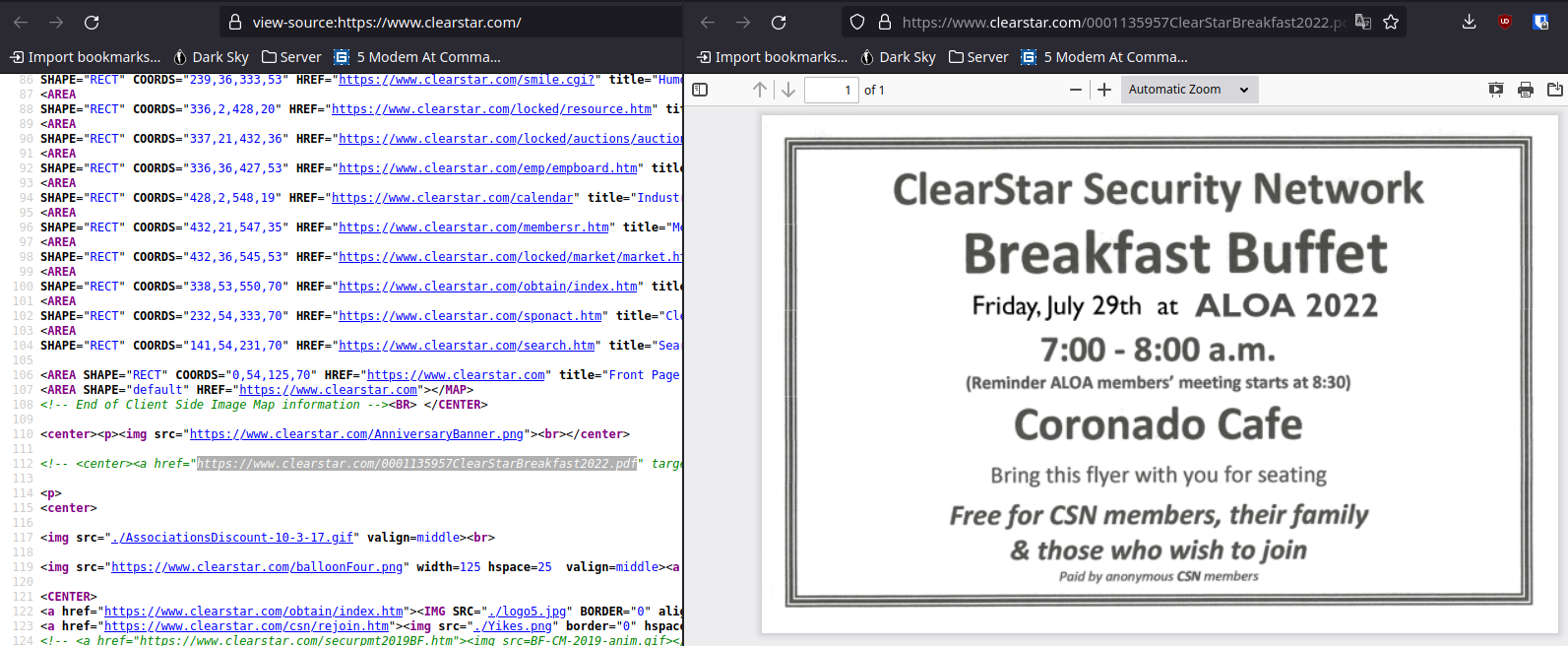Screen dimensions: 1568x646
Task: Open the Bitwarden extension
Action: click(x=1540, y=22)
